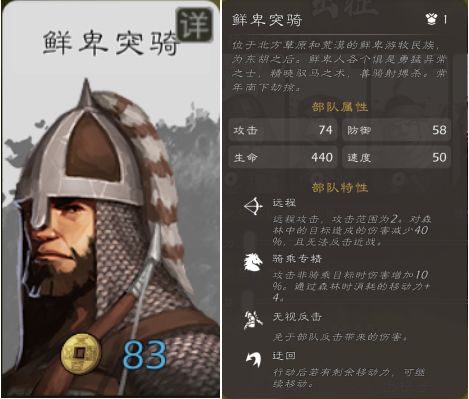
Task: Click the 鲜卑突骑 header in detail panel
Action: (267, 20)
